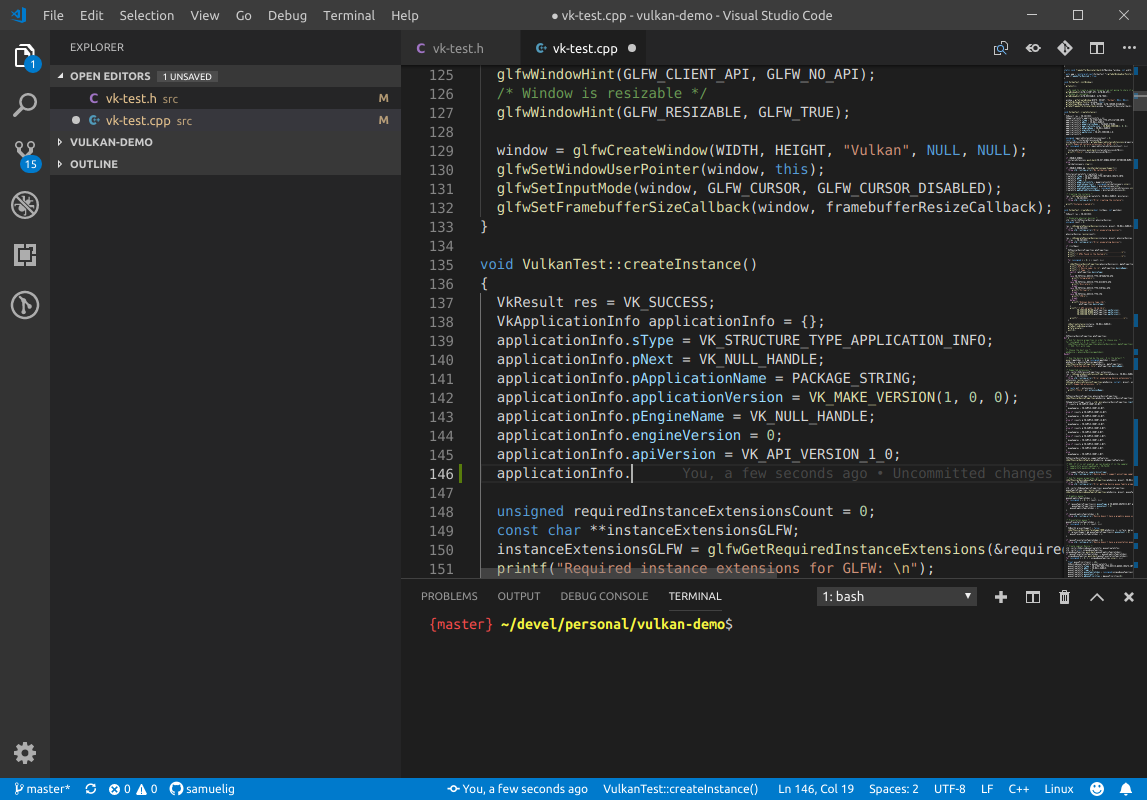Image resolution: width=1147 pixels, height=800 pixels.
Task: Toggle file blame eye icon in editor toolbar
Action: pos(1033,48)
